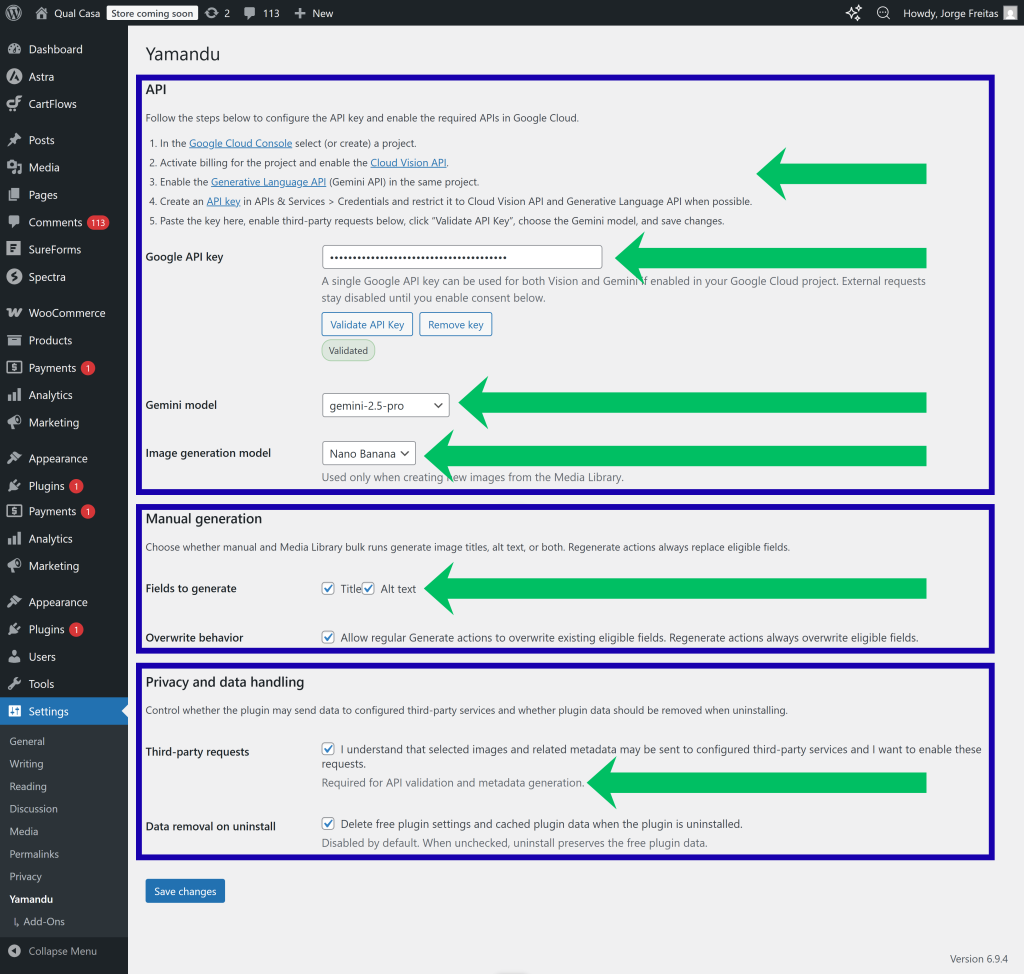Open the CartFlows menu icon
The image size is (1024, 974).
(x=14, y=104)
